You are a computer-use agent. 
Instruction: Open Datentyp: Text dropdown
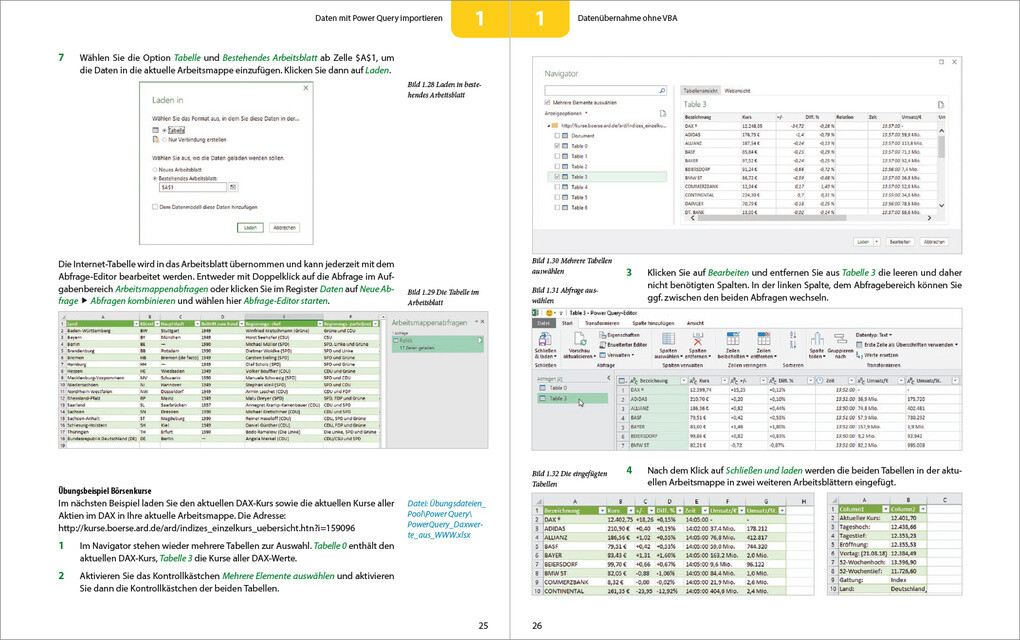[874, 335]
